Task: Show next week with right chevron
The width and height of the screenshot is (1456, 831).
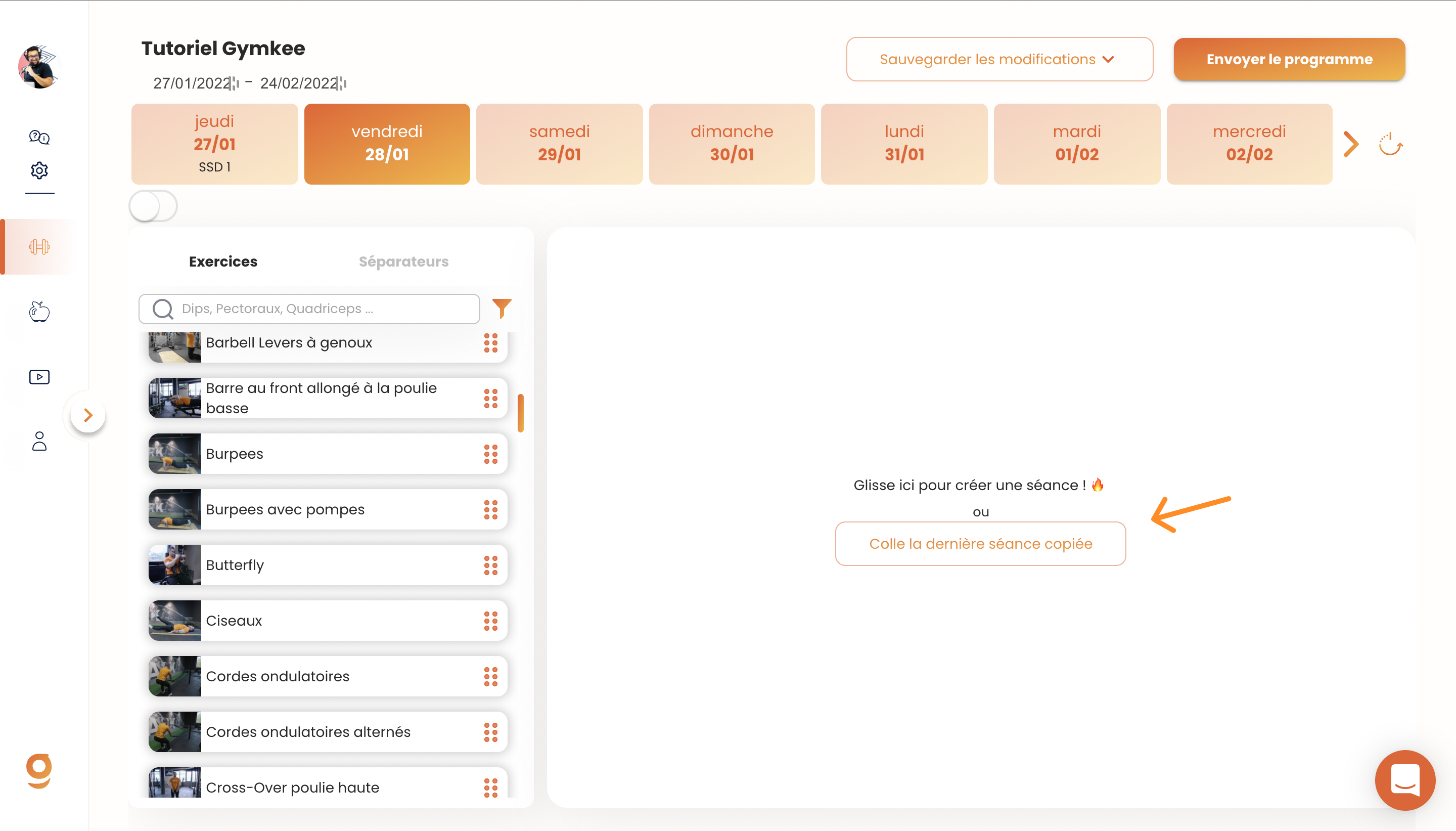Action: (x=1351, y=144)
